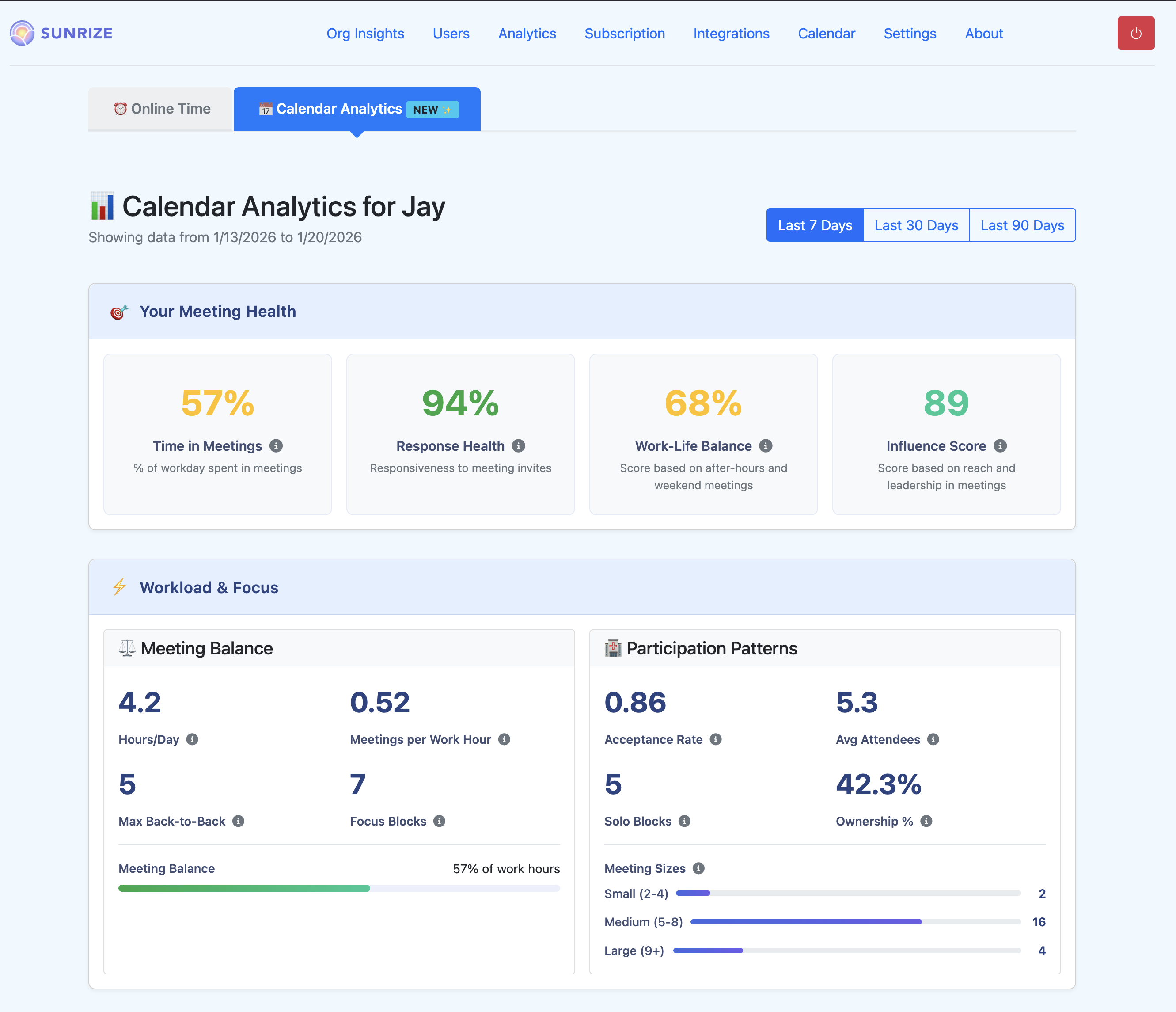1176x1012 pixels.
Task: Open the Meeting Sizes info tooltip
Action: 699,868
